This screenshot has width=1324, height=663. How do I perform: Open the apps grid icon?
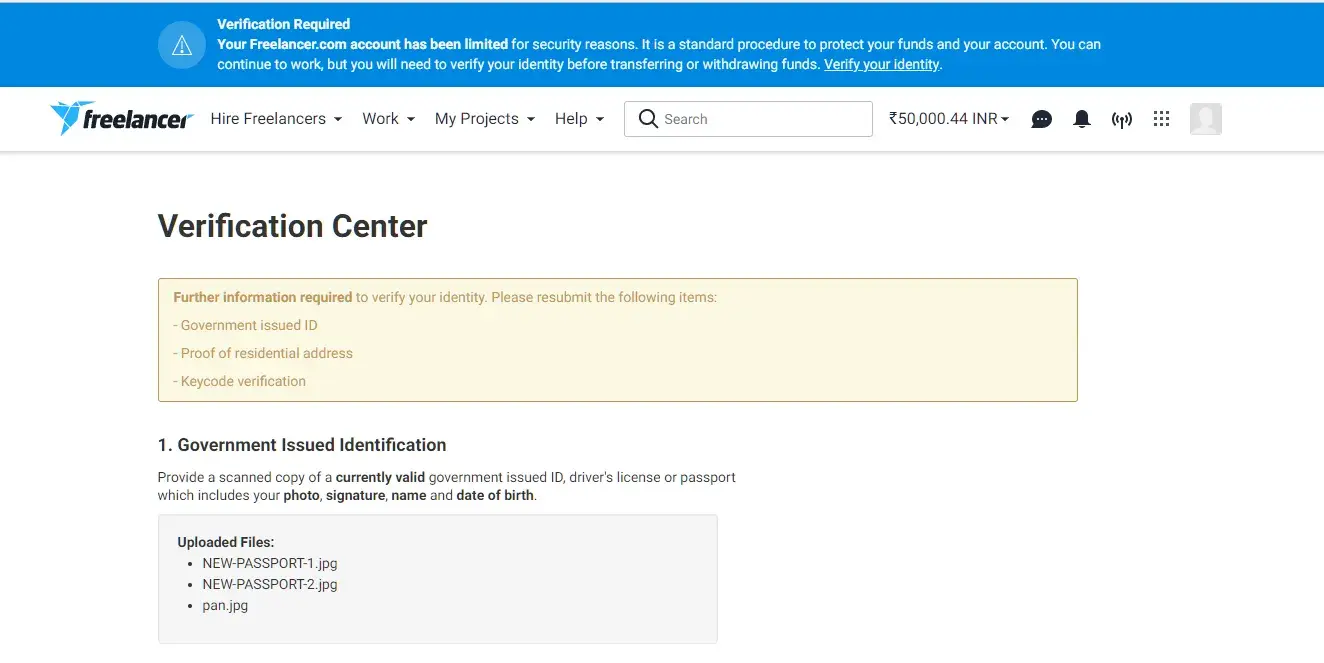(1161, 119)
